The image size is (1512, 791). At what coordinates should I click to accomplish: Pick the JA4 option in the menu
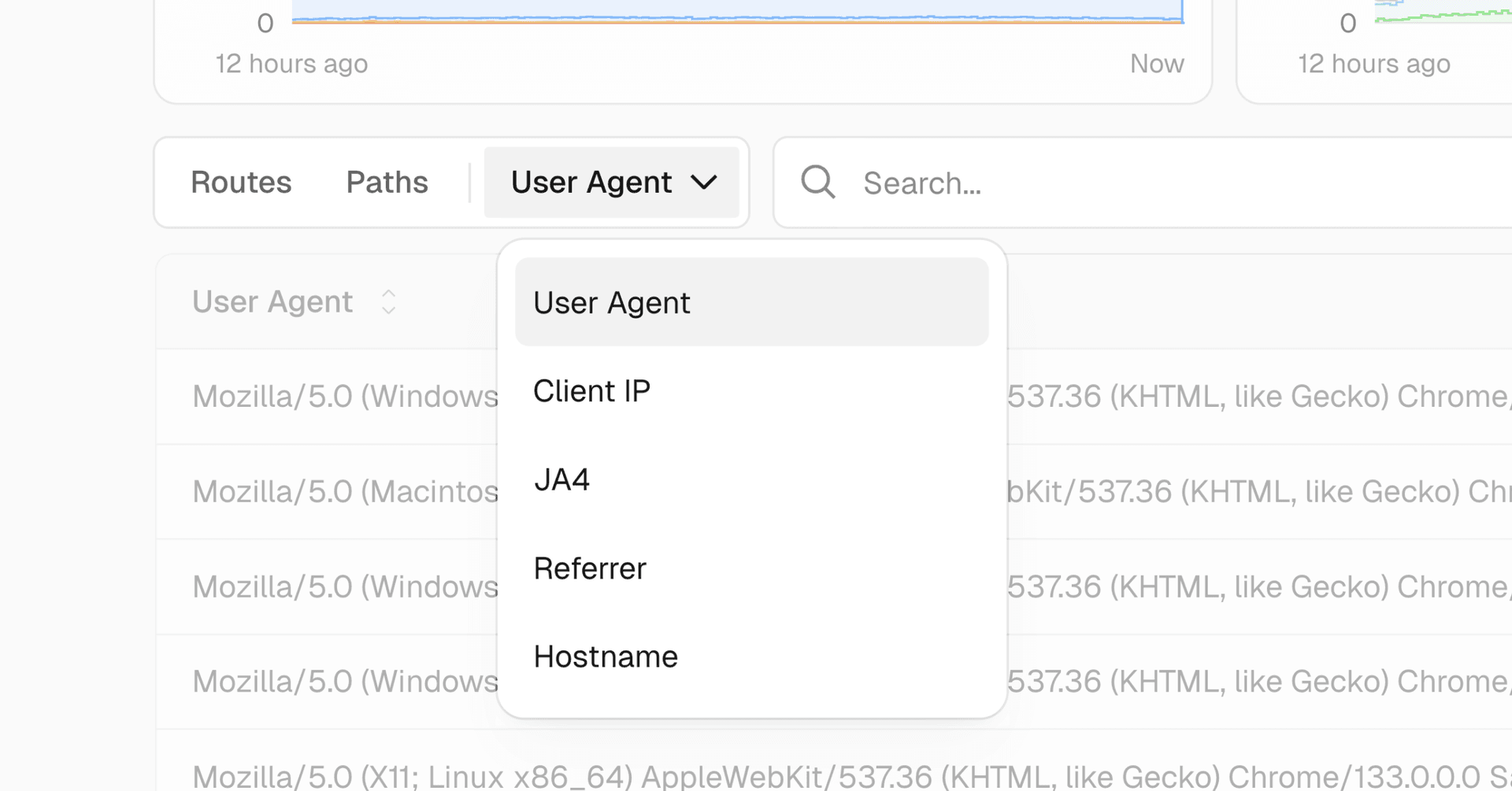[x=561, y=479]
